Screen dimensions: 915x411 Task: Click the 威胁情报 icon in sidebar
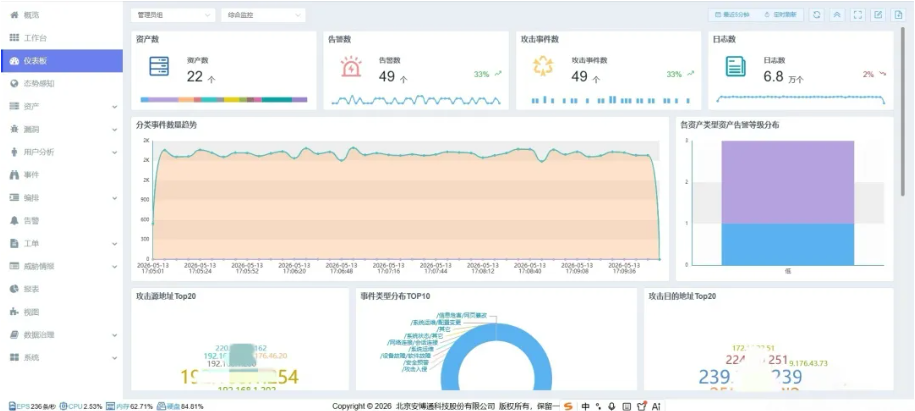(15, 266)
